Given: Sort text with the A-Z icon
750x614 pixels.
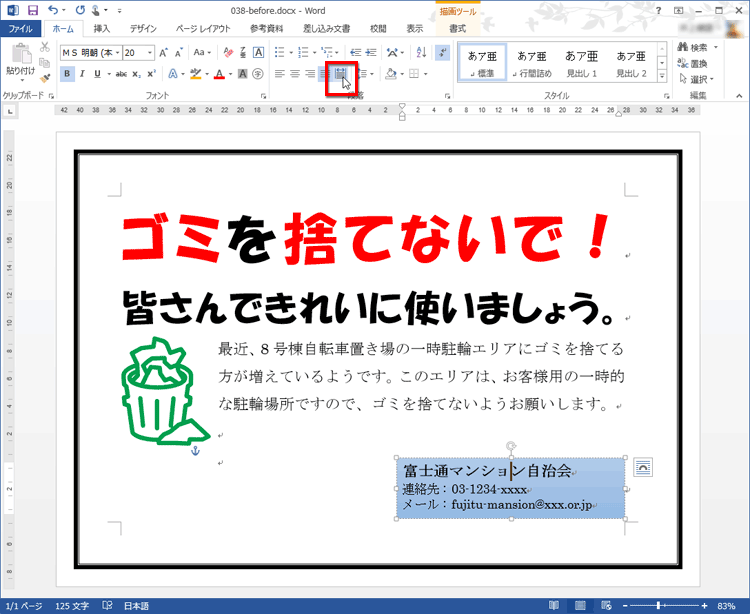Looking at the screenshot, I should coord(421,52).
